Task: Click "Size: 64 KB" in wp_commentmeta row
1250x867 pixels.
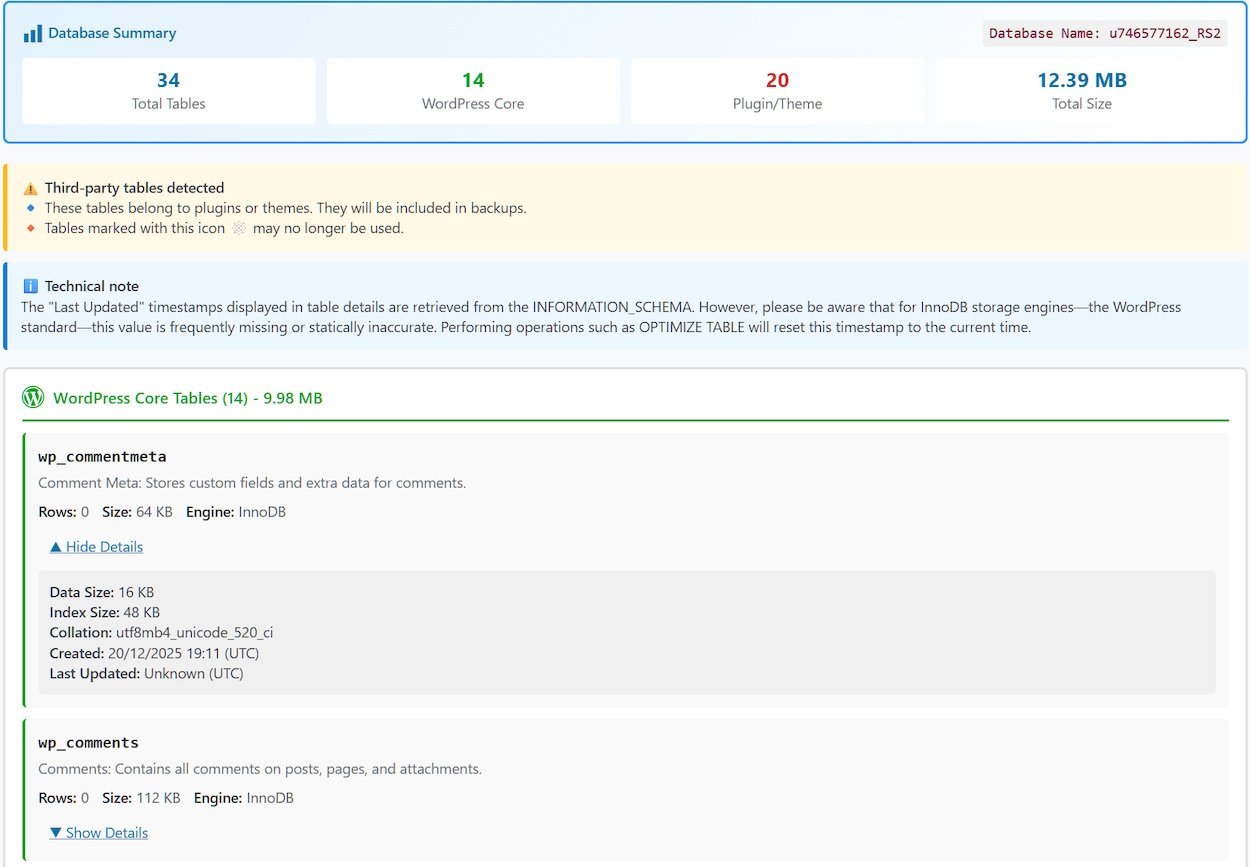Action: (138, 512)
